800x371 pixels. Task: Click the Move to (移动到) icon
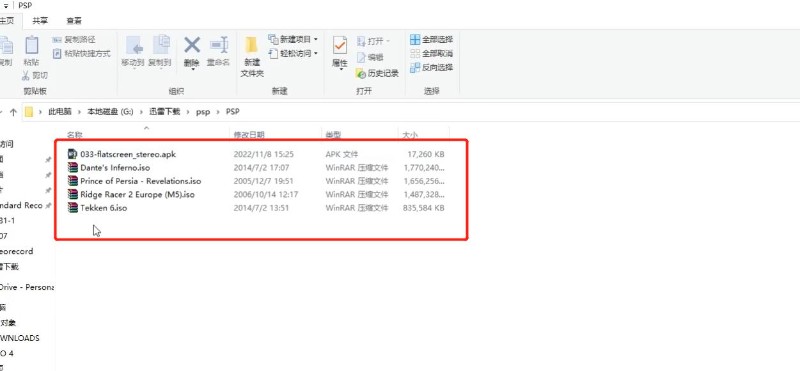coord(134,46)
